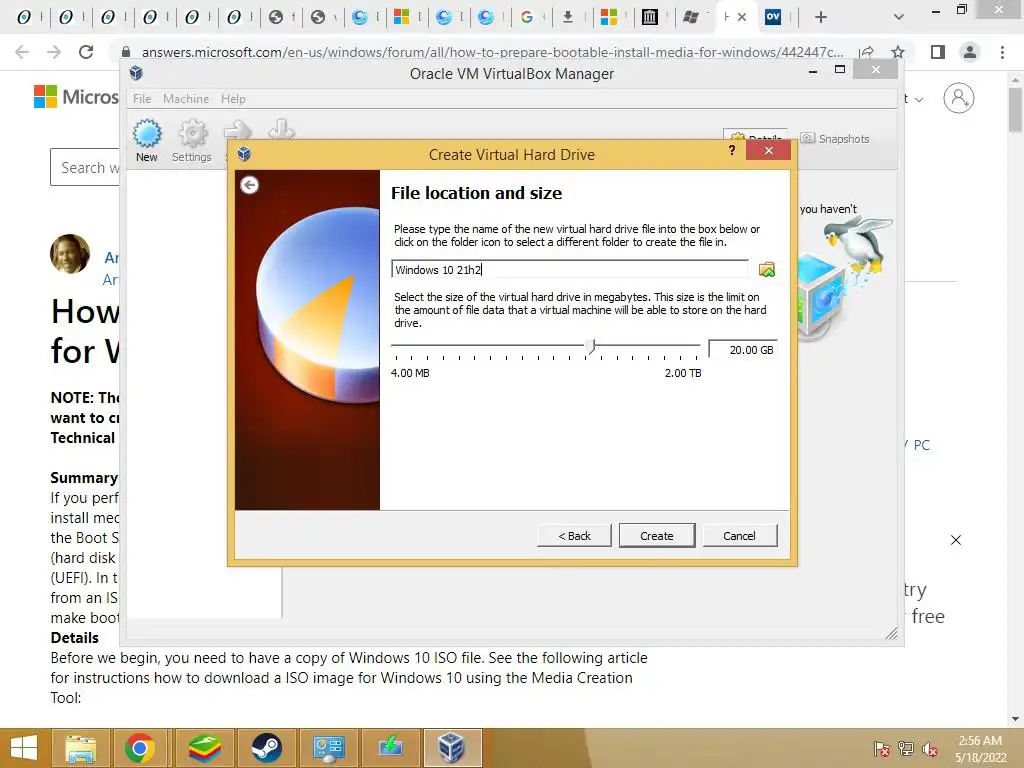The image size is (1024, 768).
Task: Reload the current page
Action: (x=86, y=52)
